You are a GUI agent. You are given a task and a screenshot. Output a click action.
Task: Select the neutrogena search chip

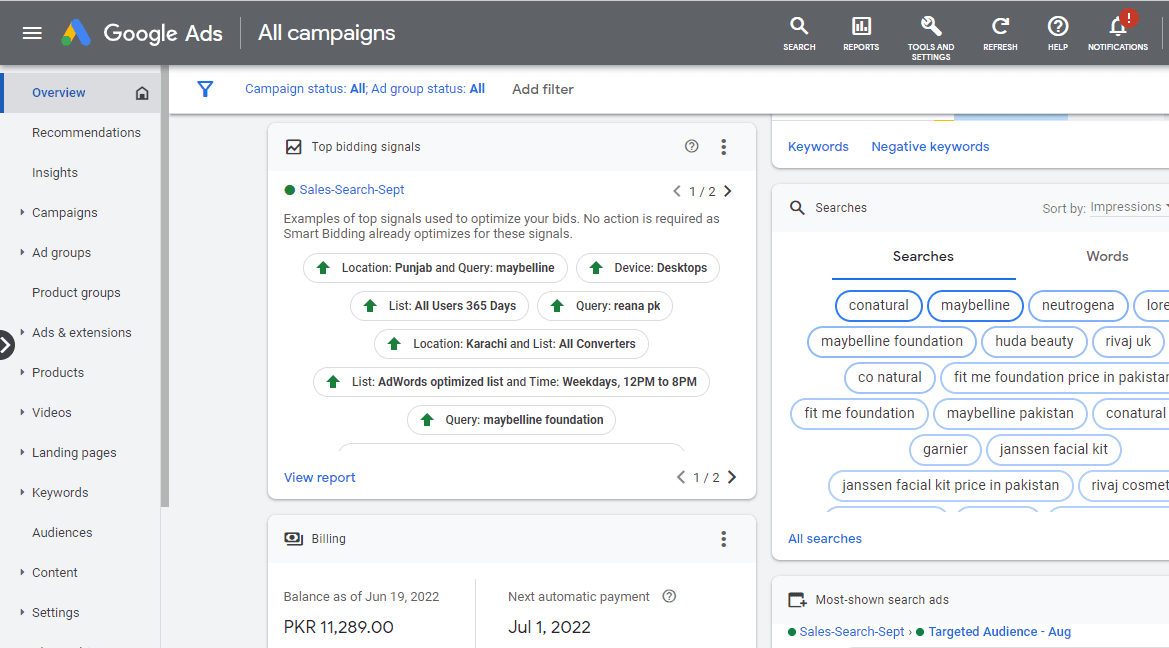1078,305
